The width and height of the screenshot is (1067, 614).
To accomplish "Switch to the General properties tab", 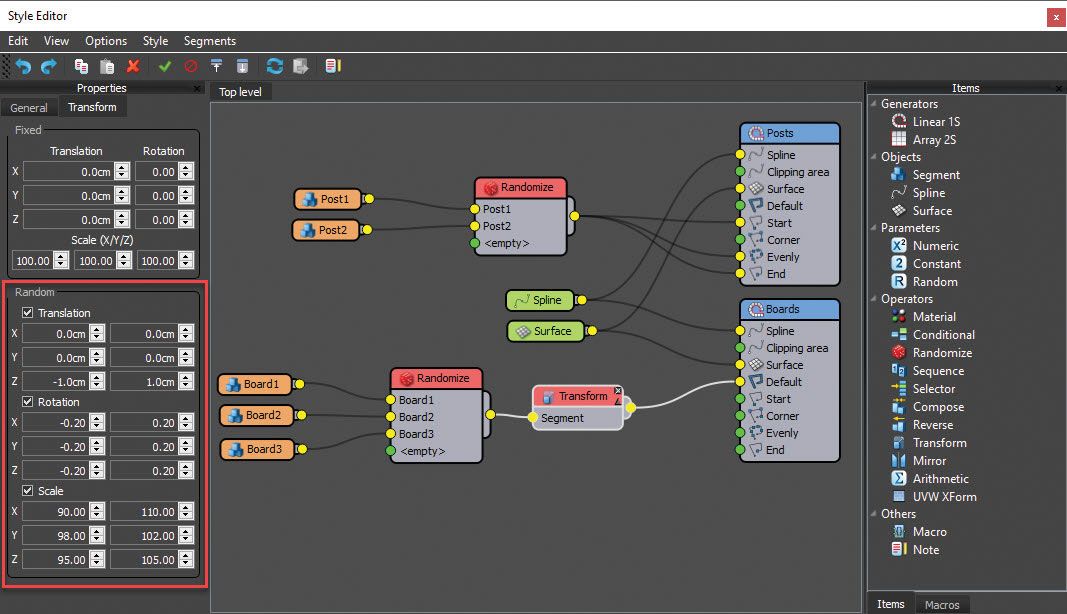I will tap(28, 106).
